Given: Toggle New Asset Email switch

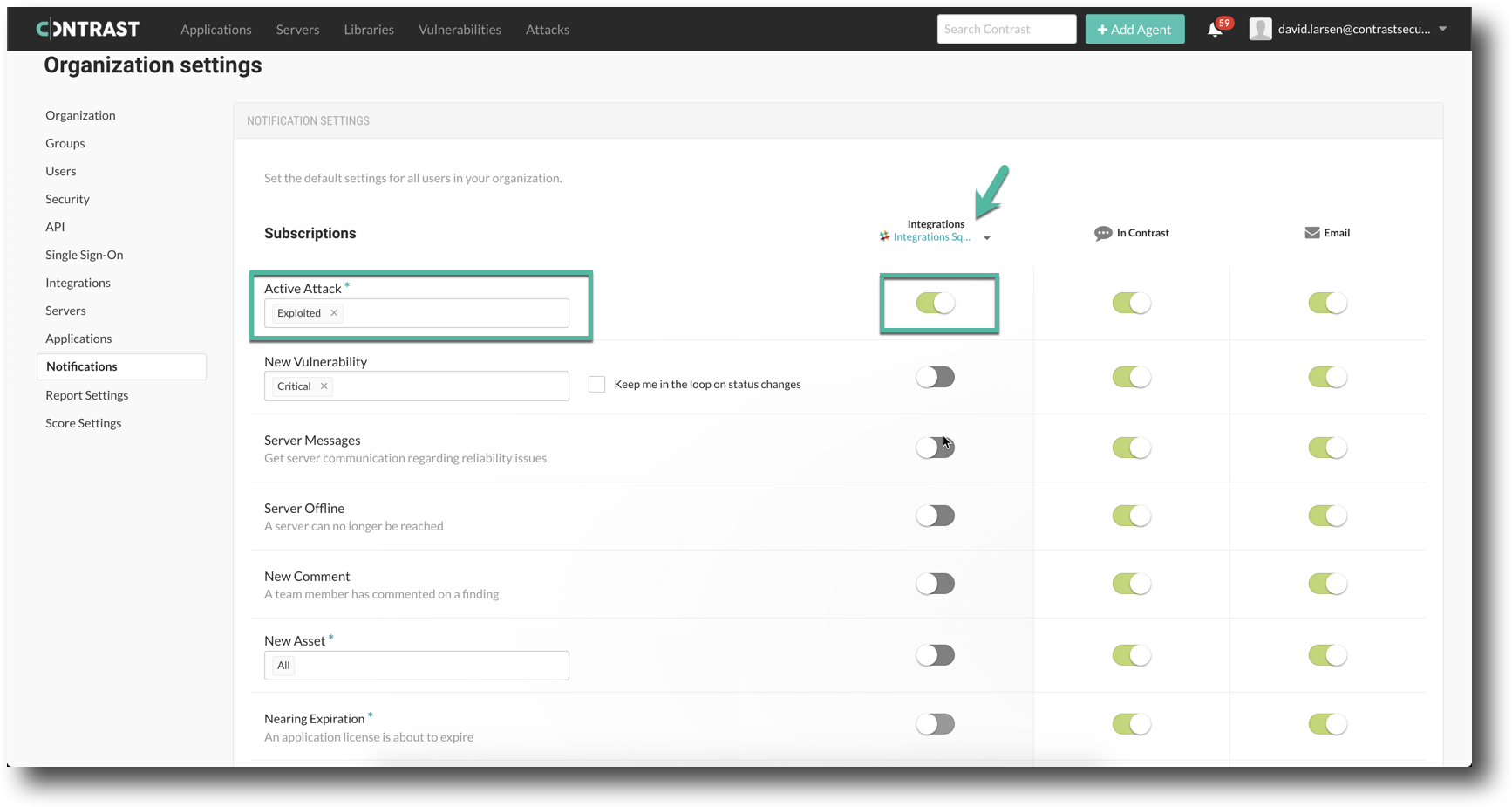Looking at the screenshot, I should (1328, 655).
